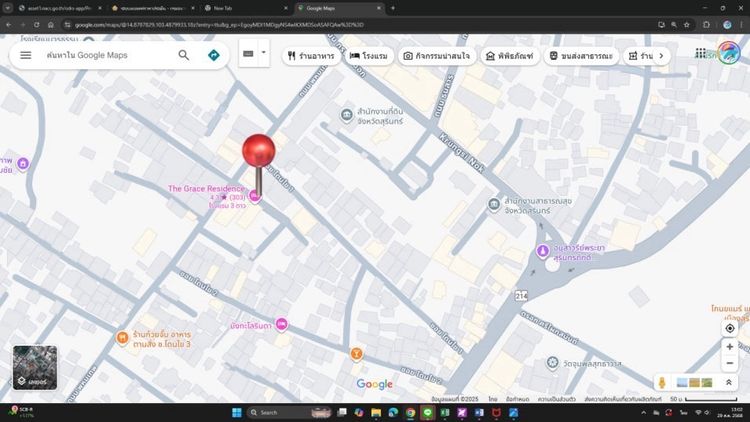Bookmark this page with star icon
Screen dimensions: 750x422
tap(686, 25)
